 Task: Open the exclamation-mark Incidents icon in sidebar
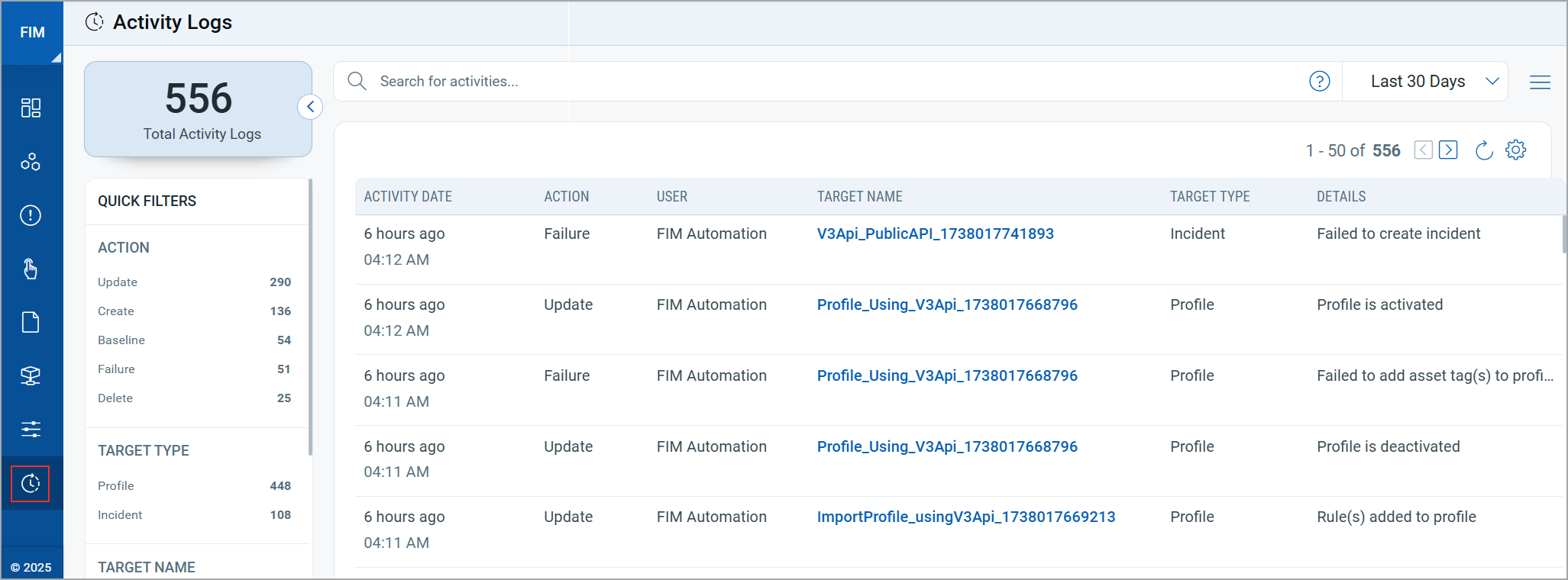coord(31,215)
